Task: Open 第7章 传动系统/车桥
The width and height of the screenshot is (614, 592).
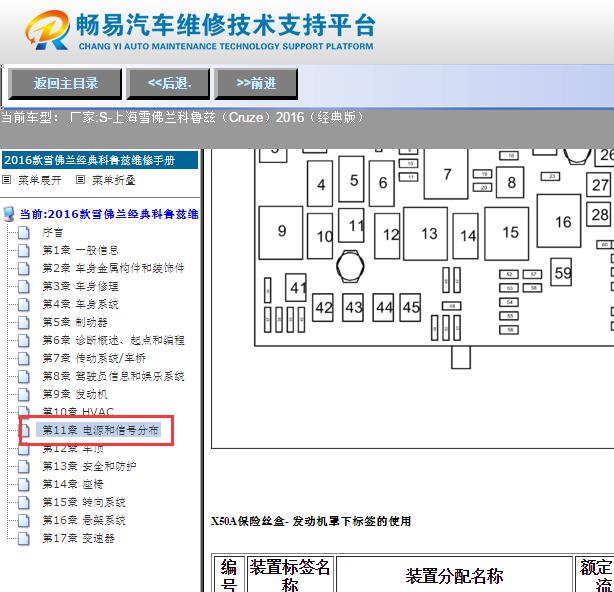Action: click(94, 358)
